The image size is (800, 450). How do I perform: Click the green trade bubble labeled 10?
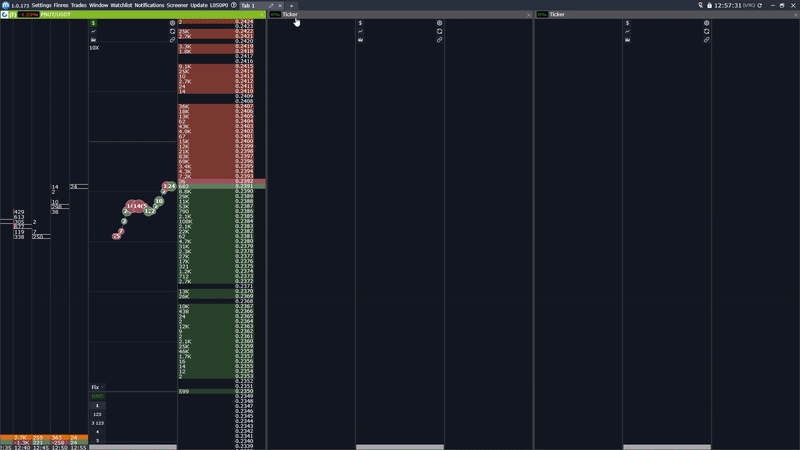(x=159, y=201)
